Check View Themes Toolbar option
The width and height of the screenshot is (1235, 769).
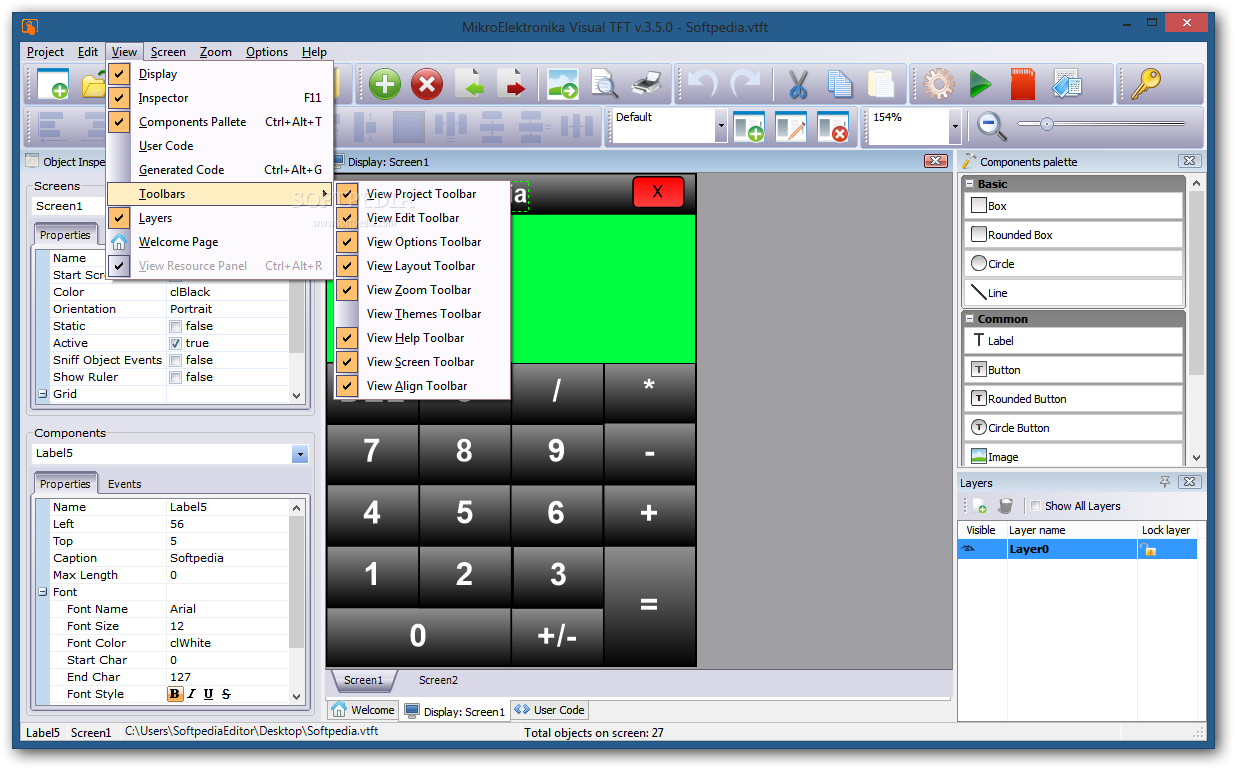pos(422,314)
